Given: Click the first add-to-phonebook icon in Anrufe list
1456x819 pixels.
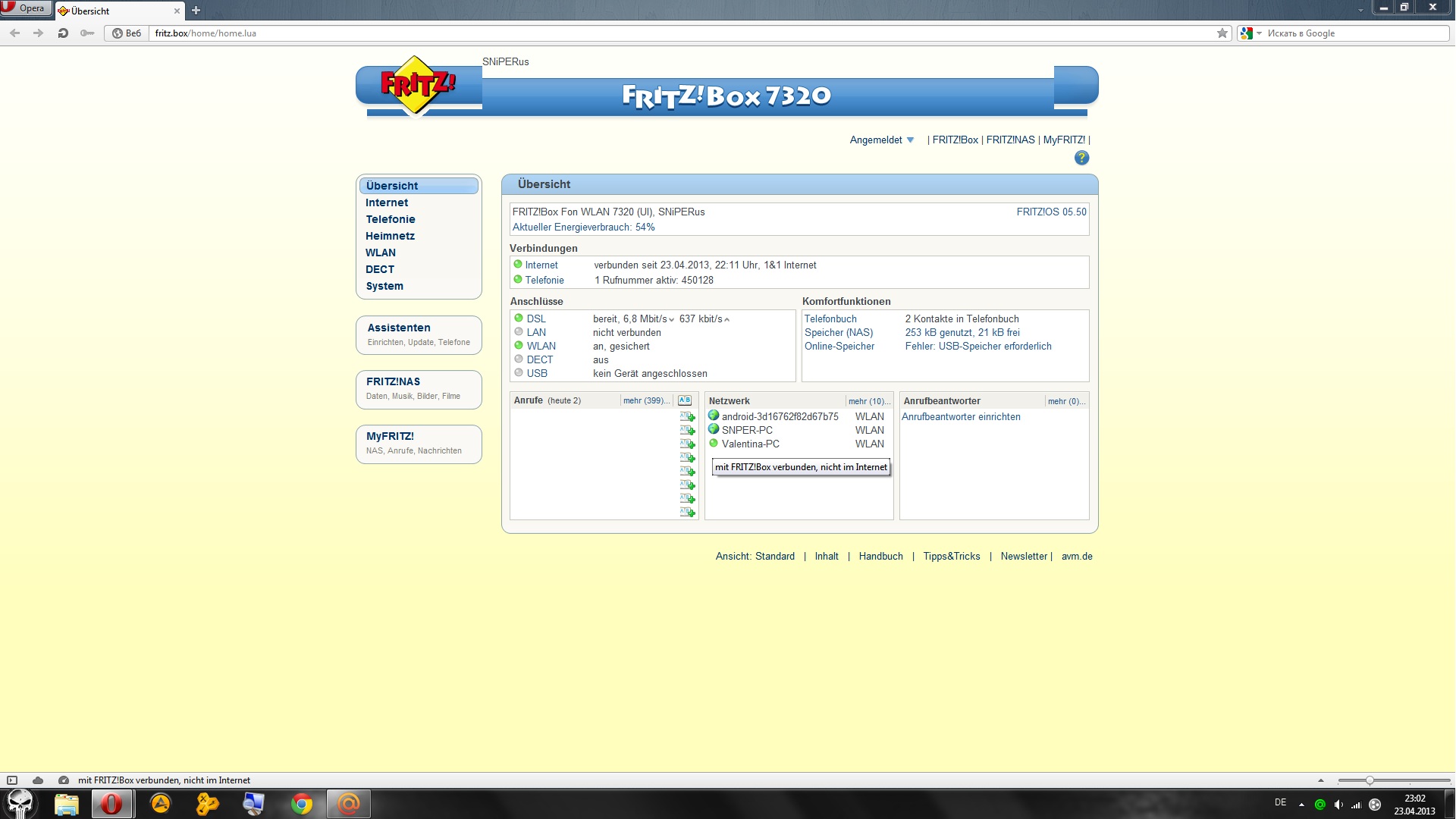Looking at the screenshot, I should (x=687, y=416).
